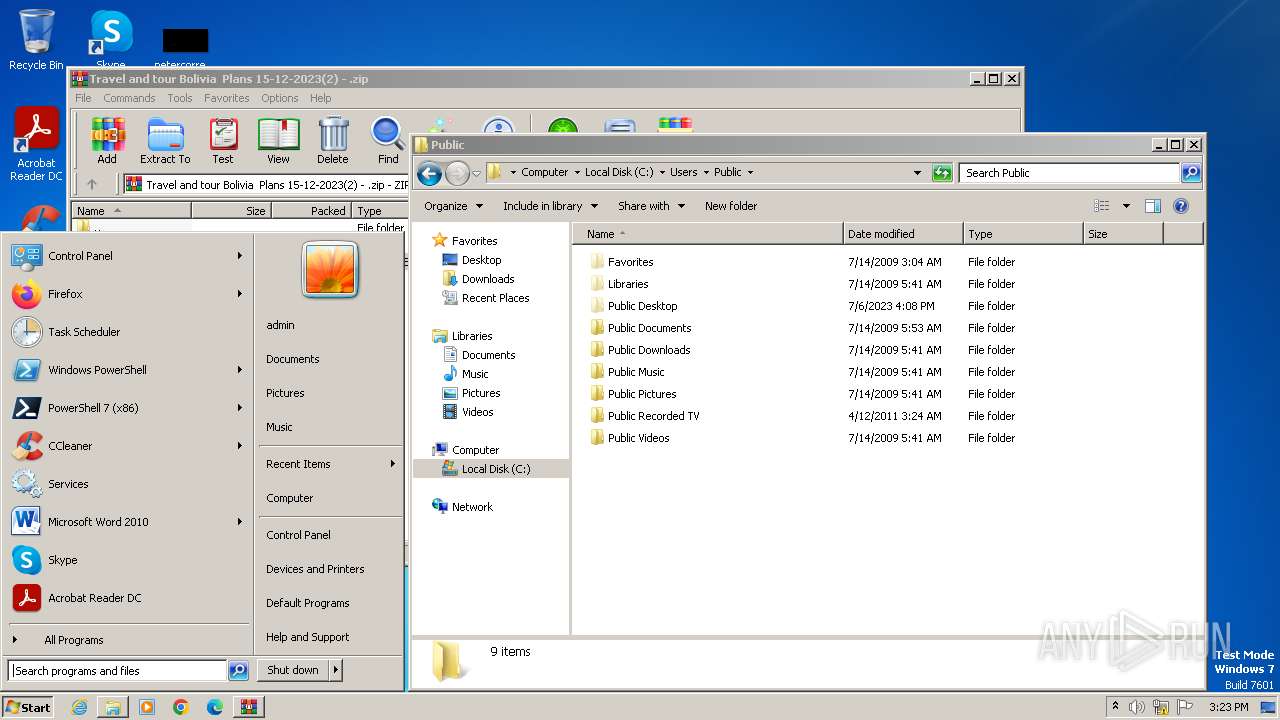Click the Extract To icon in WinRAR
This screenshot has height=720, width=1280.
pyautogui.click(x=165, y=141)
